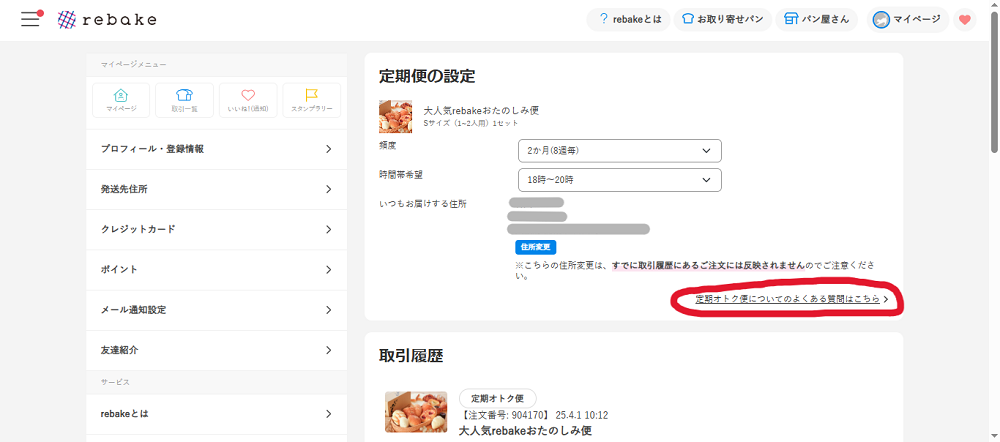
Task: Open the 時間帯希望 dropdown showing 18時〜20時
Action: pos(620,180)
